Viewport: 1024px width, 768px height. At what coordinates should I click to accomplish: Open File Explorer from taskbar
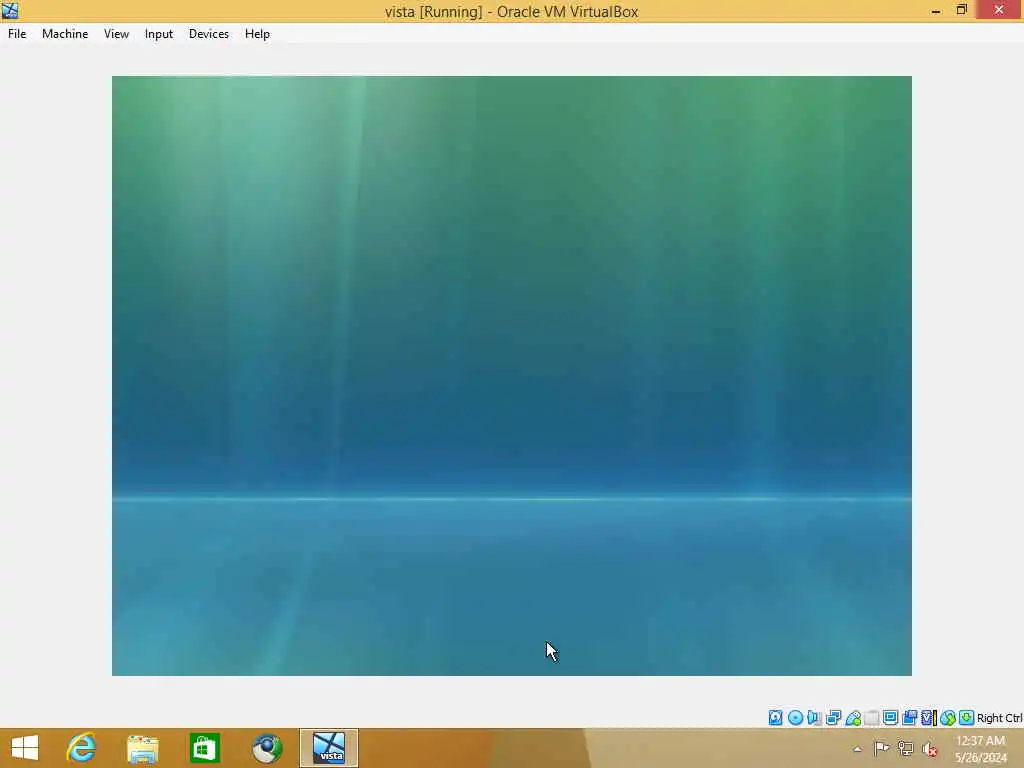click(x=142, y=748)
